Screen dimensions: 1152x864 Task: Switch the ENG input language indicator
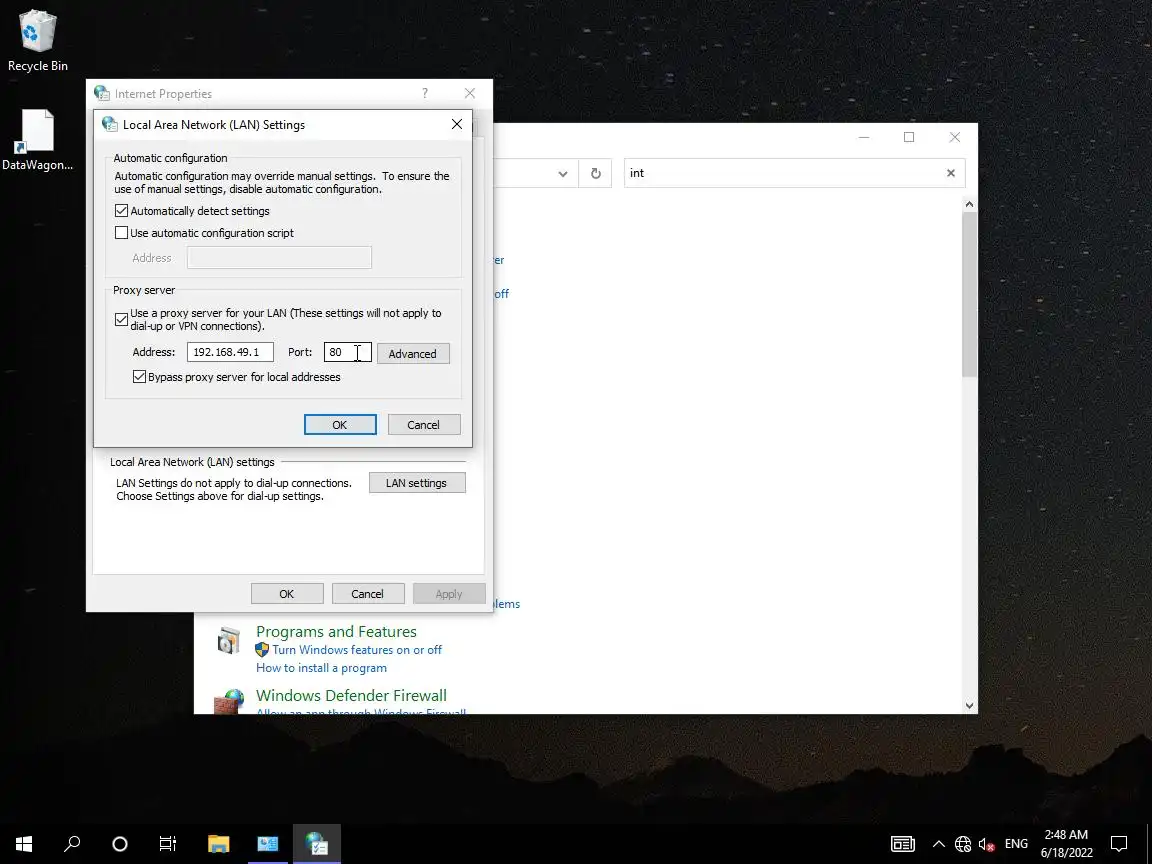click(x=1016, y=844)
